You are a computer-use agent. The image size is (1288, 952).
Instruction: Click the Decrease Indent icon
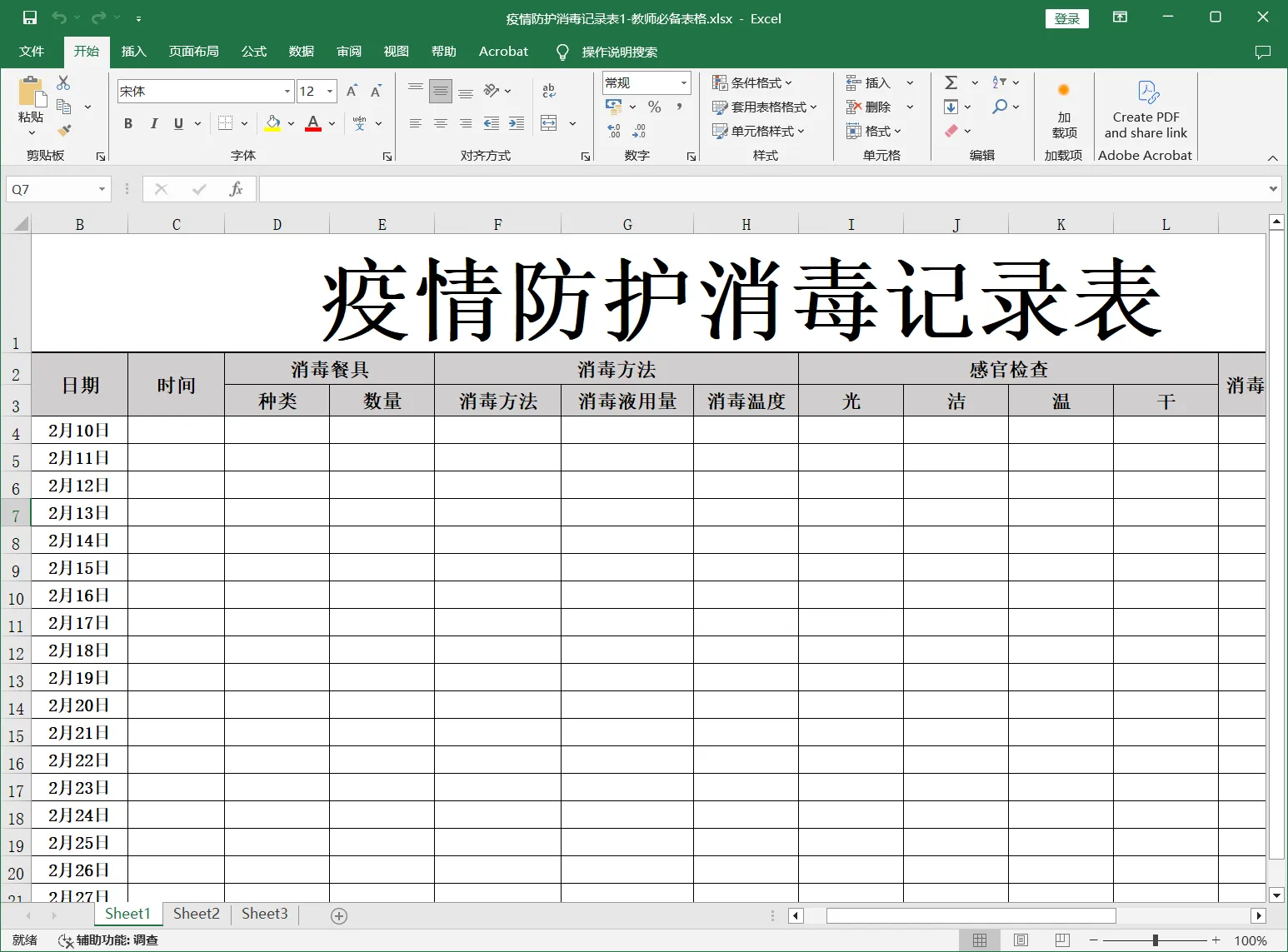point(492,123)
